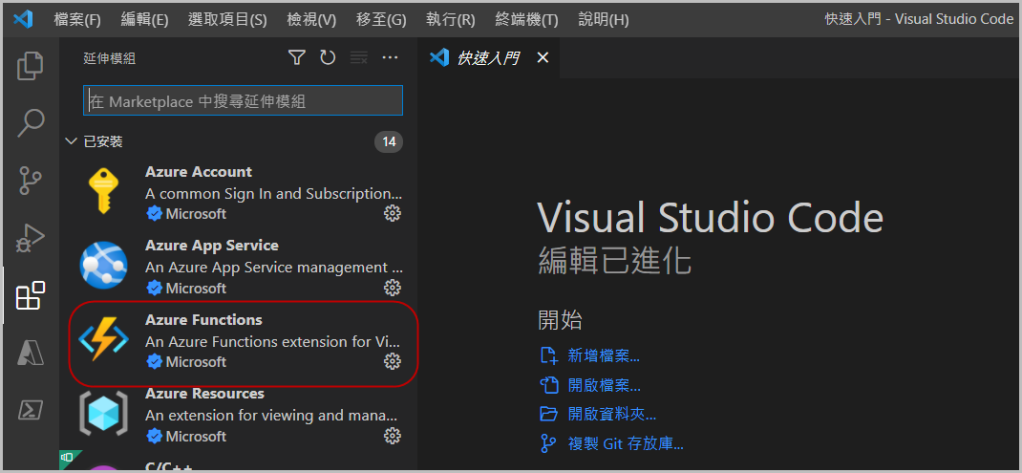The height and width of the screenshot is (473, 1022).
Task: Open the extensions panel more actions menu
Action: pos(390,58)
